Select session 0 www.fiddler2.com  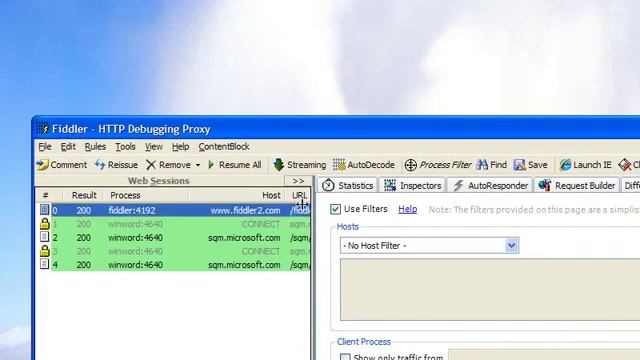(173, 210)
